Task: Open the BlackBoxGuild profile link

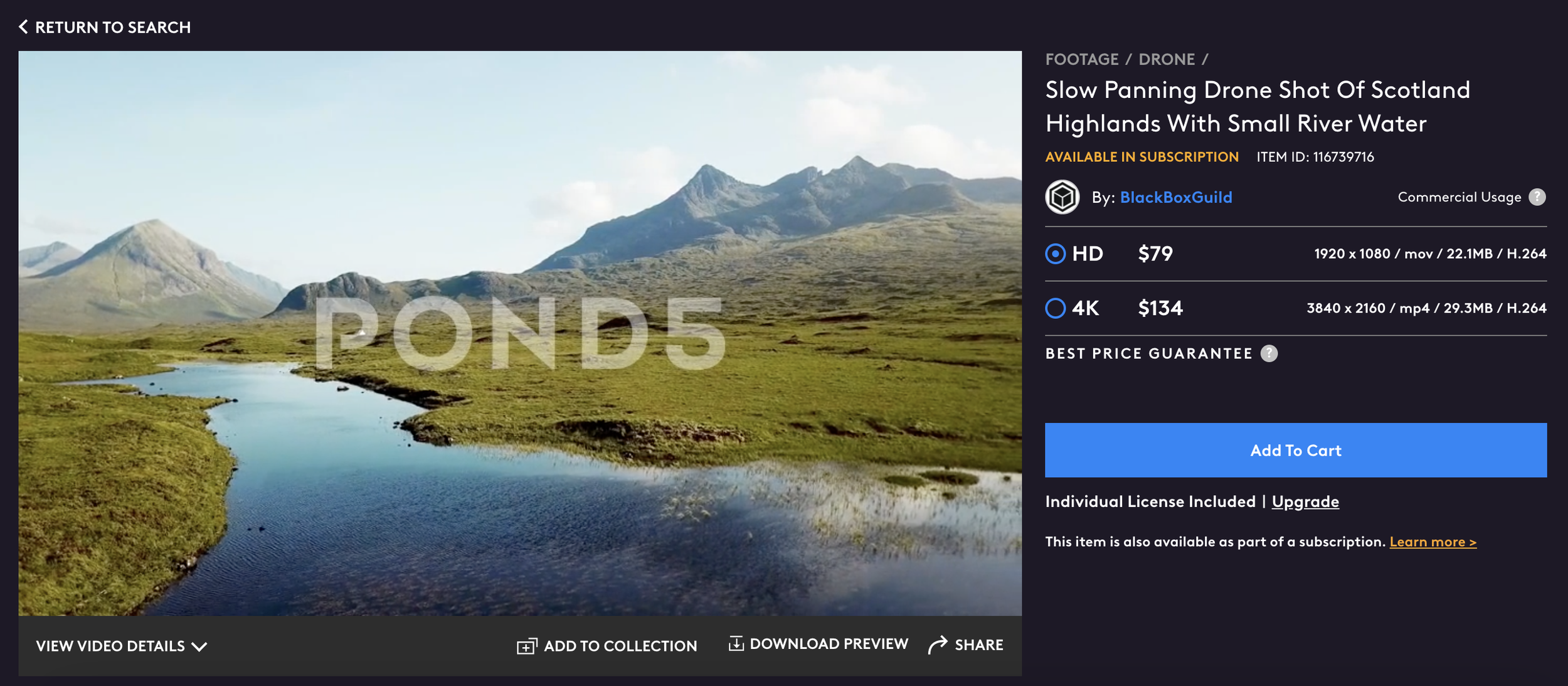Action: (1177, 196)
